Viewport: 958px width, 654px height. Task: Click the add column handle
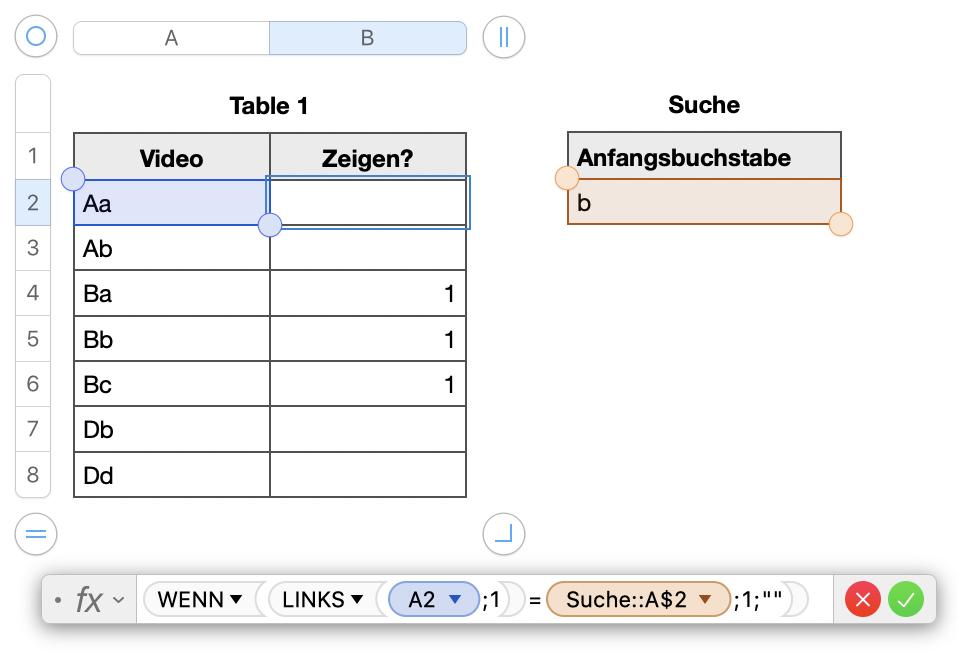pos(503,38)
